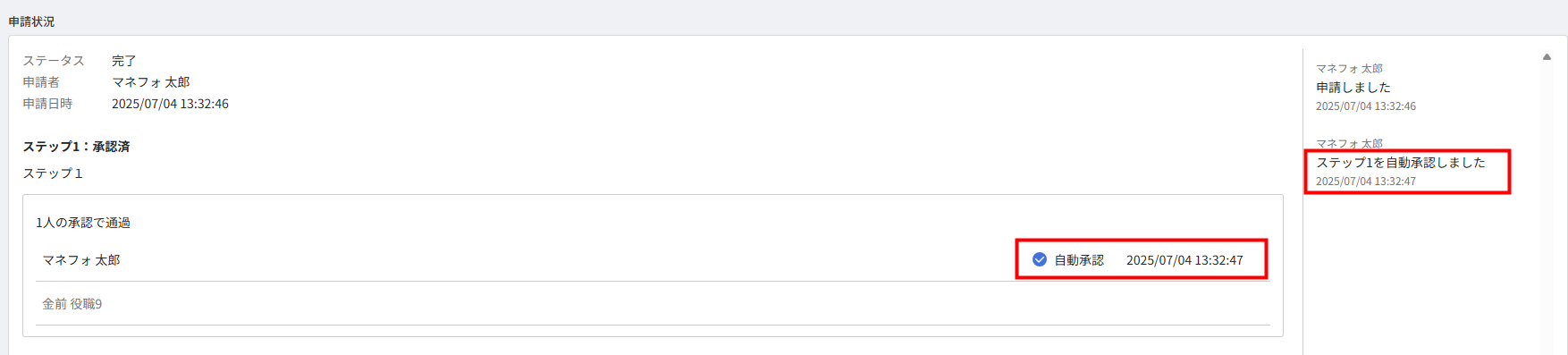Screen dimensions: 1568x355
Task: Click the ステータス field label
Action: [x=54, y=61]
